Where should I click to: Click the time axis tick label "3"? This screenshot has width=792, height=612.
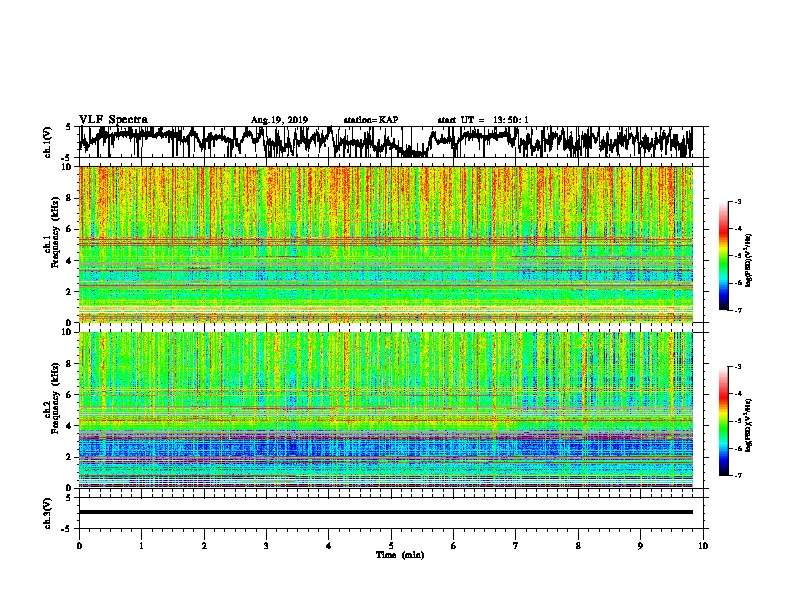pyautogui.click(x=266, y=546)
